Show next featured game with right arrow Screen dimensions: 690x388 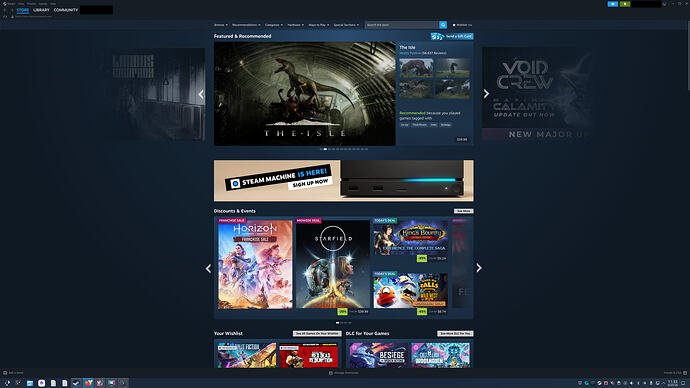coord(486,94)
